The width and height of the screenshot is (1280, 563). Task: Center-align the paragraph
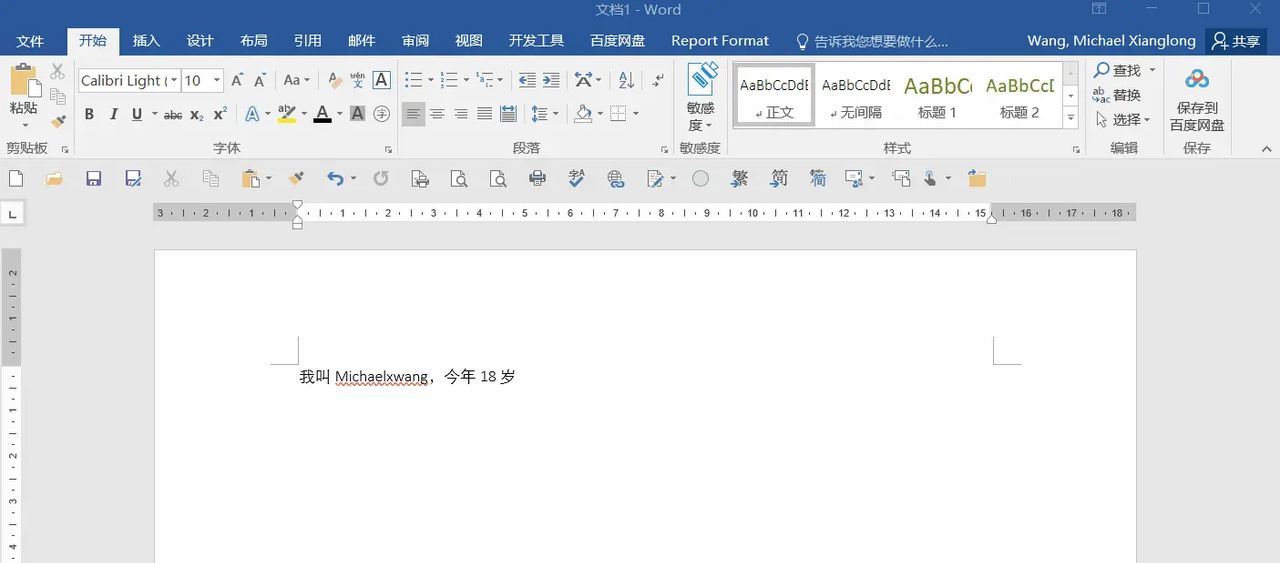pos(437,114)
